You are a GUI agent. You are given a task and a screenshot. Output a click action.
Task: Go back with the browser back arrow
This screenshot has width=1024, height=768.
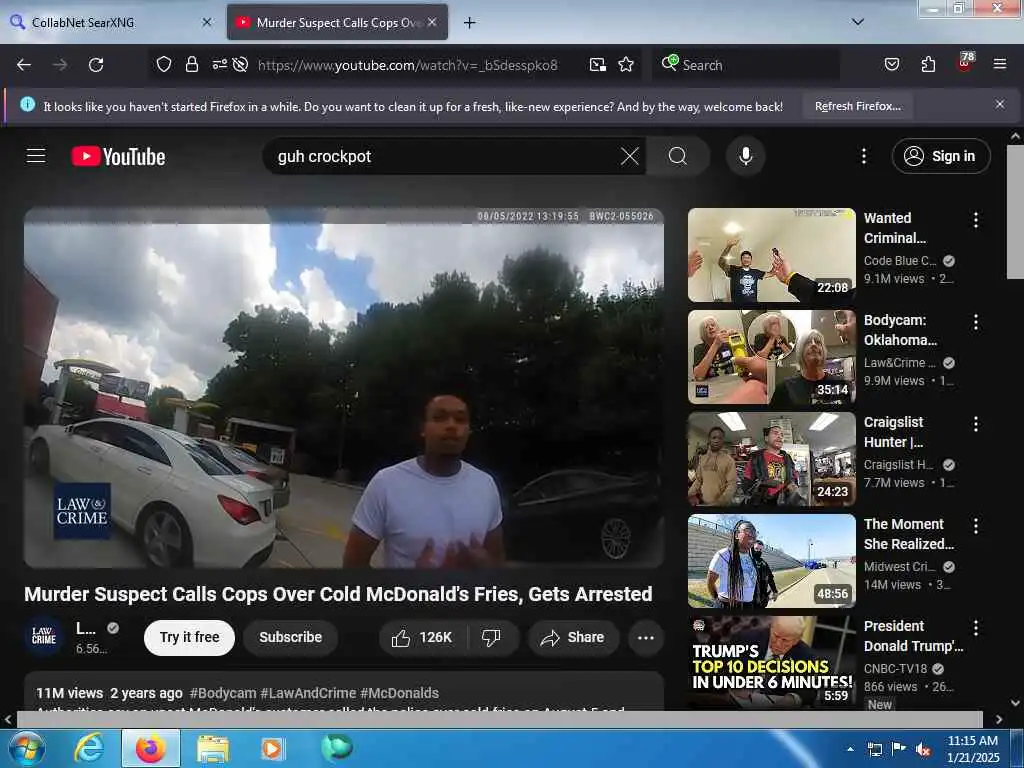click(24, 65)
